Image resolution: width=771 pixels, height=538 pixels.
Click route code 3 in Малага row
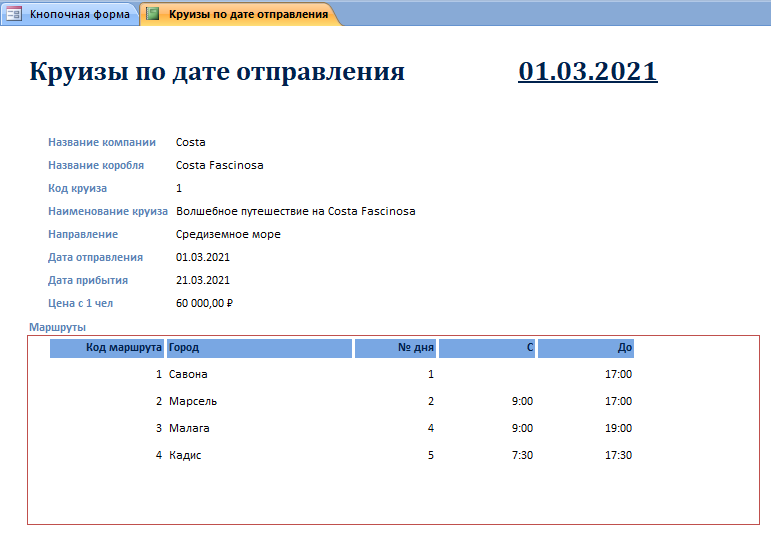pos(159,428)
